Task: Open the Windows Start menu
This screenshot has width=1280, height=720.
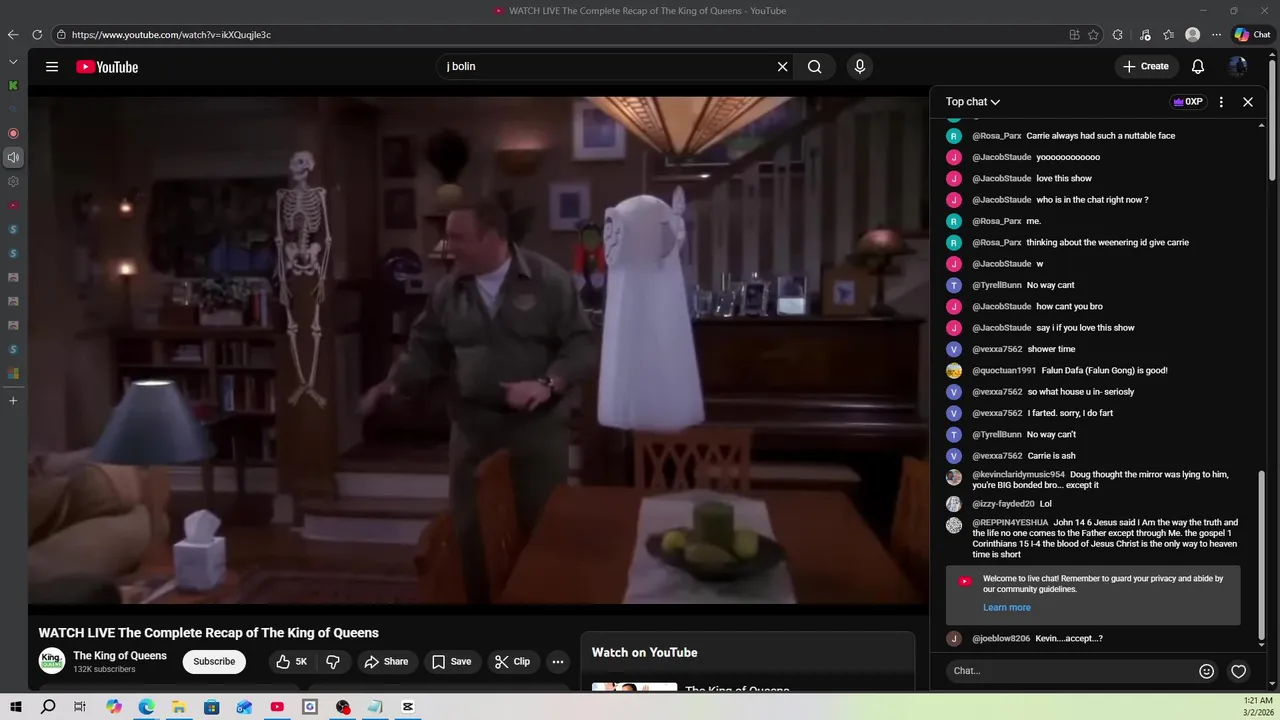Action: pos(16,707)
